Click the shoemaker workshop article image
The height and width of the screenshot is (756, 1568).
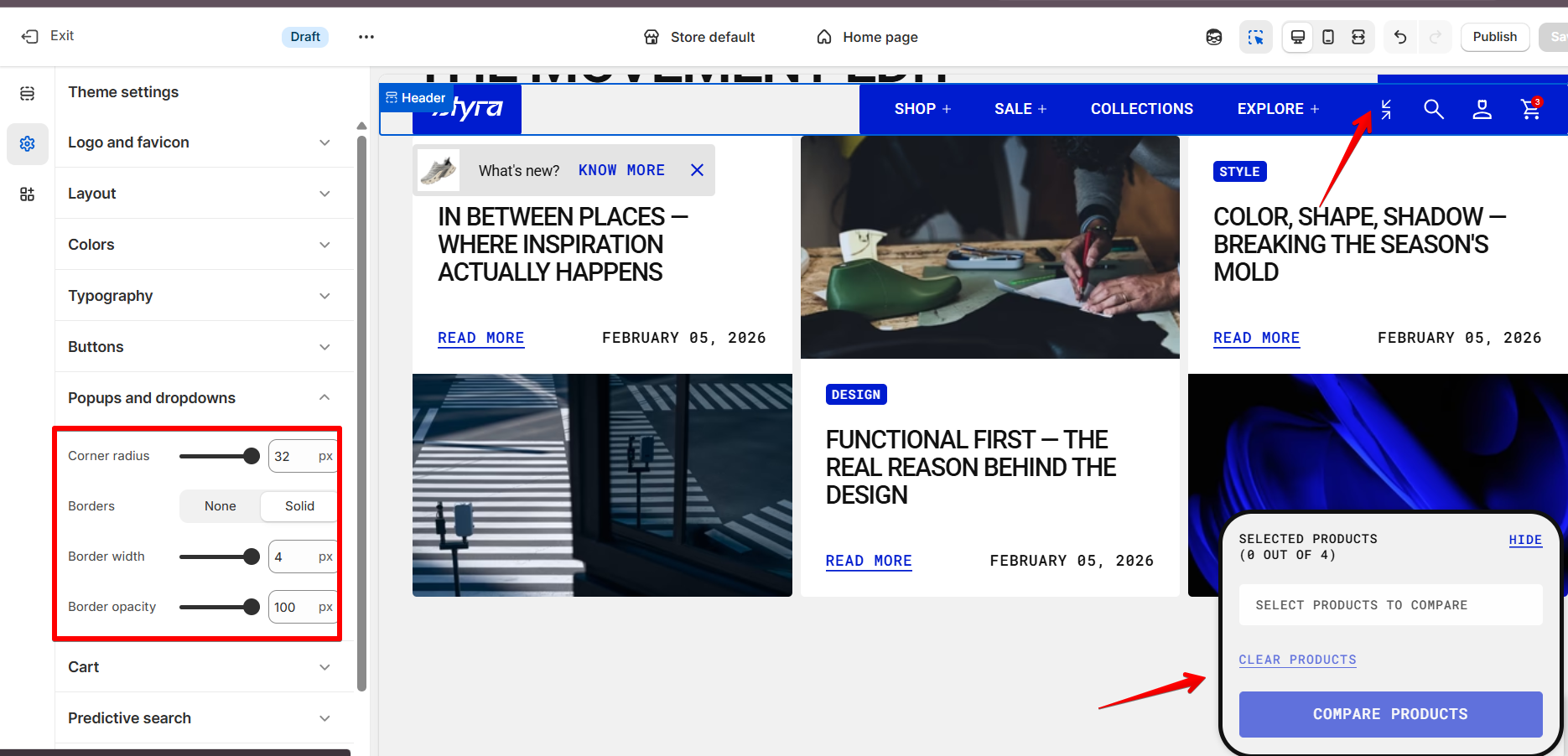point(990,247)
